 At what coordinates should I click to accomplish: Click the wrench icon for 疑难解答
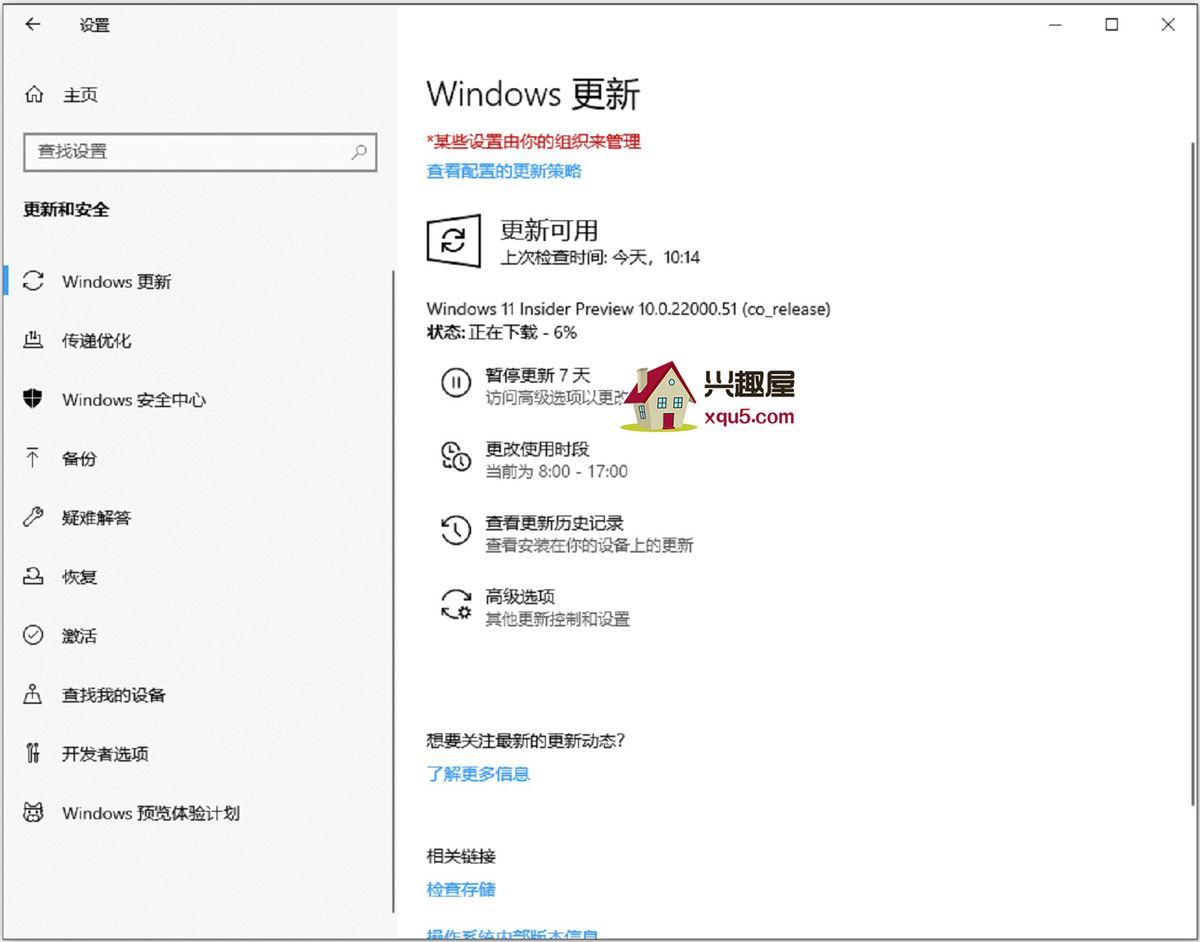pos(34,517)
